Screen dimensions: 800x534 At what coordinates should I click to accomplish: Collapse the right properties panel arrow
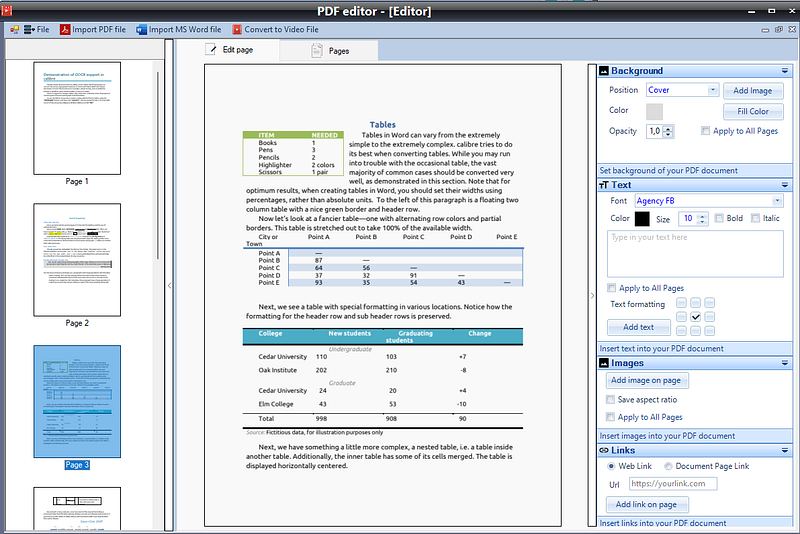coord(592,295)
